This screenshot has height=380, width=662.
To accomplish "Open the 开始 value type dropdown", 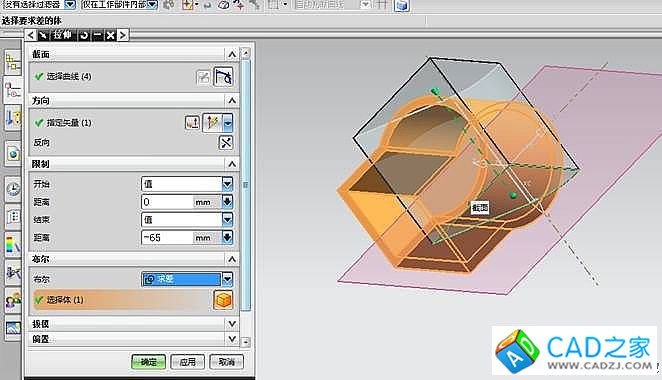I will 227,184.
